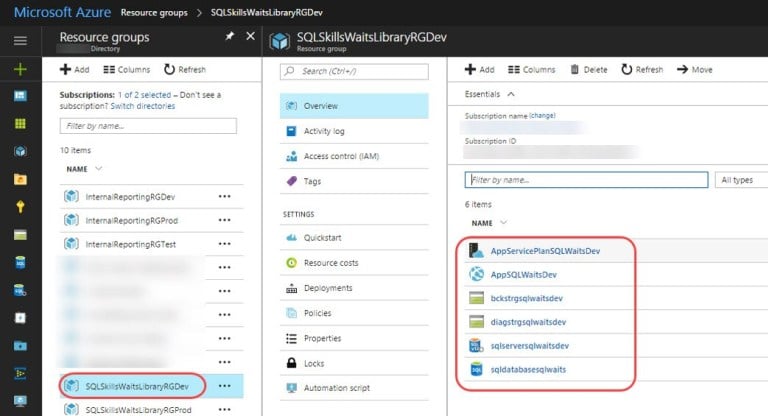Open Access control (IAM)

pyautogui.click(x=354, y=156)
